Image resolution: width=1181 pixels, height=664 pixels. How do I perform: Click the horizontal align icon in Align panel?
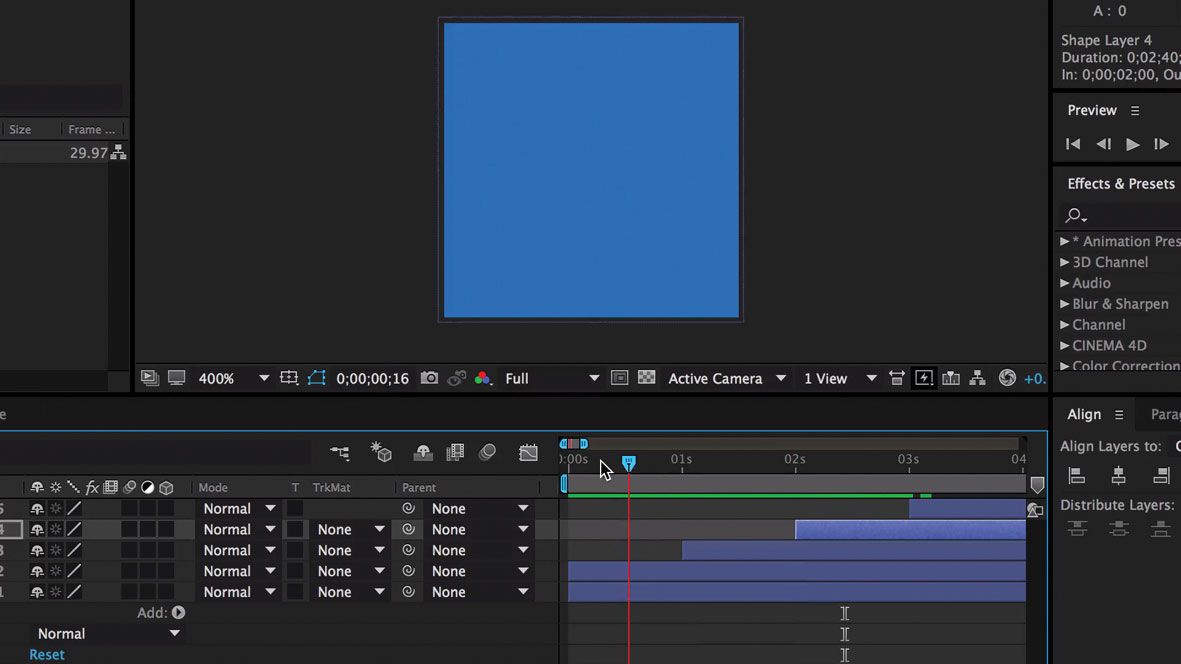click(1118, 477)
